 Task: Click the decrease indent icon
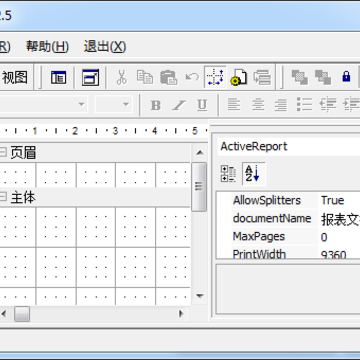point(328,105)
